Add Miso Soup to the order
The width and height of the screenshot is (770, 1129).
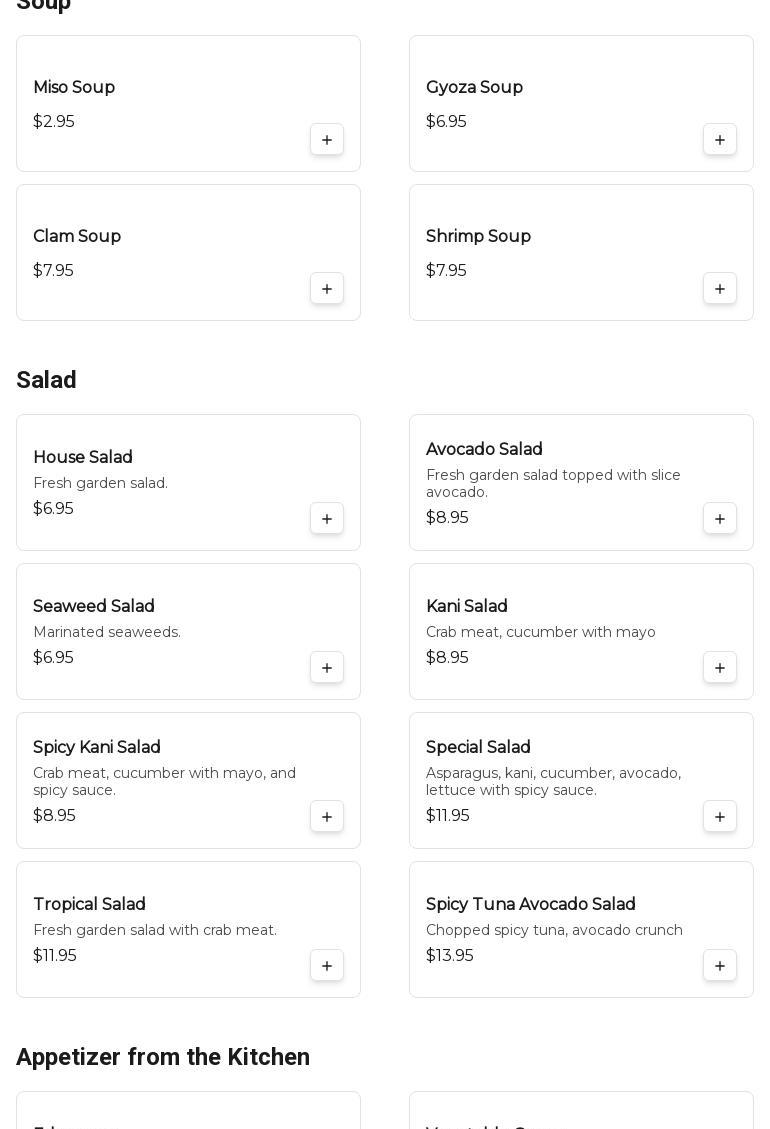click(x=327, y=140)
